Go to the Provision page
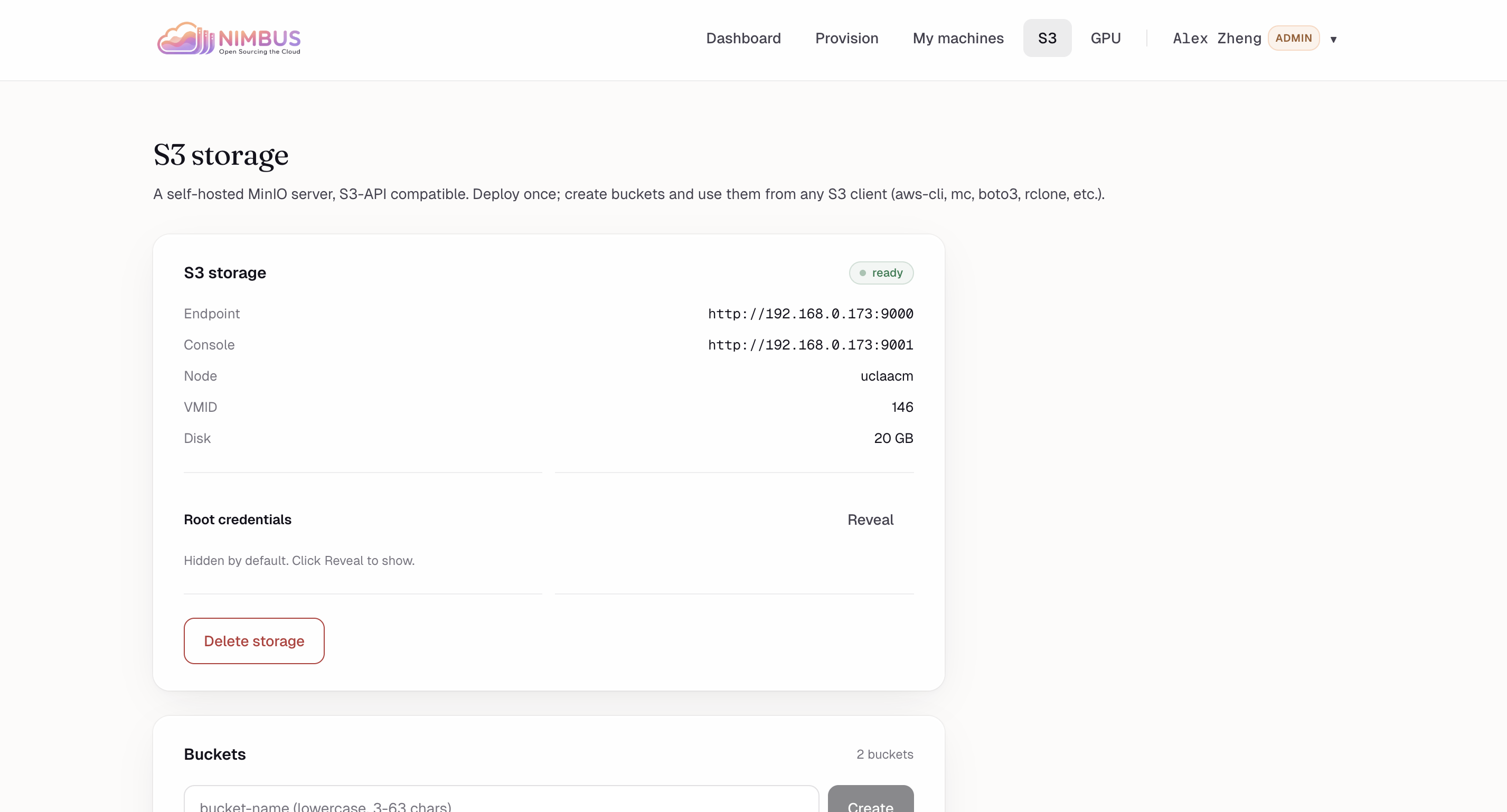Image resolution: width=1507 pixels, height=812 pixels. pyautogui.click(x=846, y=38)
